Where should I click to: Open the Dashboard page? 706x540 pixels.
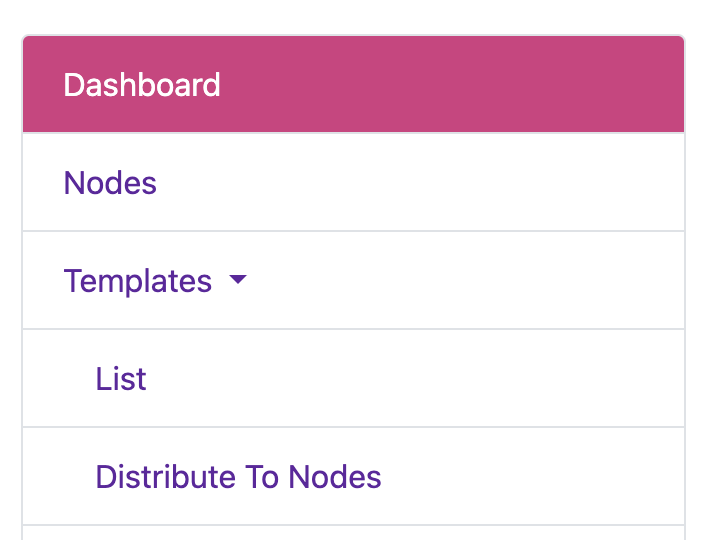pyautogui.click(x=142, y=85)
